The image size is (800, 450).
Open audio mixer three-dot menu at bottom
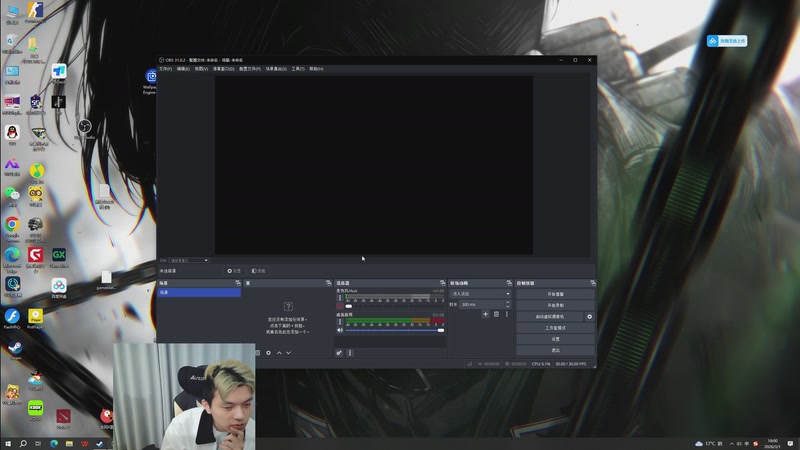(349, 353)
